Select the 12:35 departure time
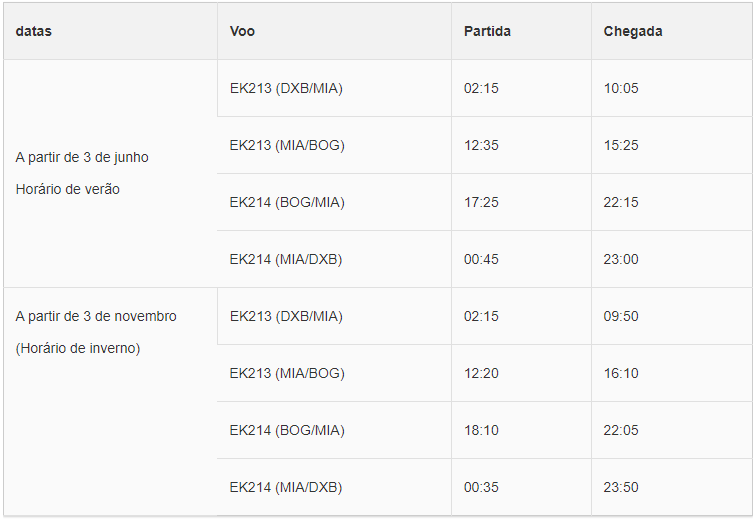Image resolution: width=756 pixels, height=521 pixels. [481, 145]
